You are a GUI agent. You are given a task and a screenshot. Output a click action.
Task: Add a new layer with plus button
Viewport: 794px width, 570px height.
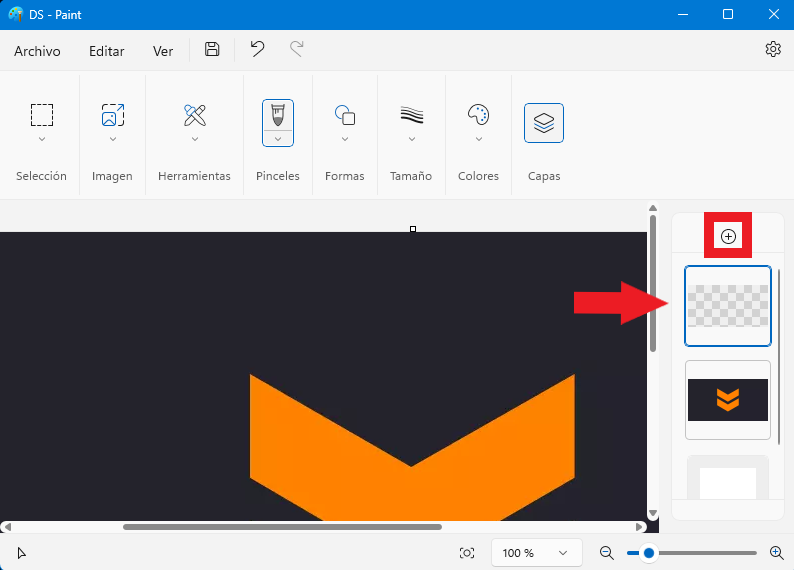pos(728,236)
